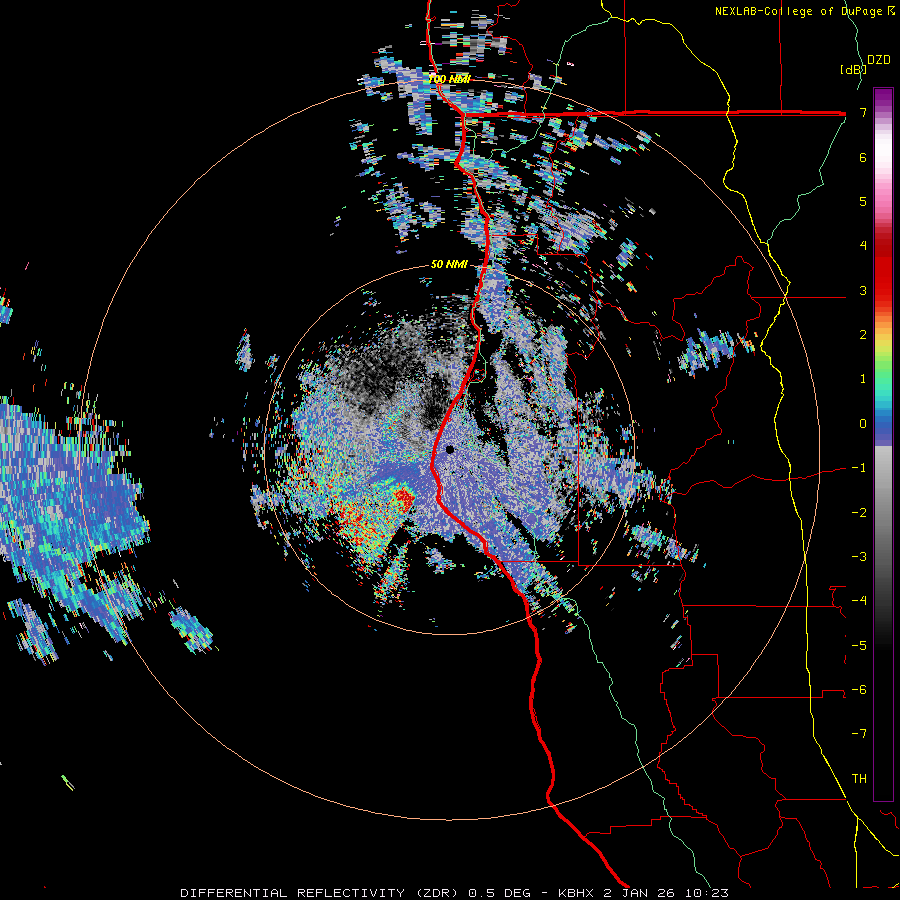Click the -1 value on the color scale
Screen dimensions: 900x900
click(x=859, y=468)
